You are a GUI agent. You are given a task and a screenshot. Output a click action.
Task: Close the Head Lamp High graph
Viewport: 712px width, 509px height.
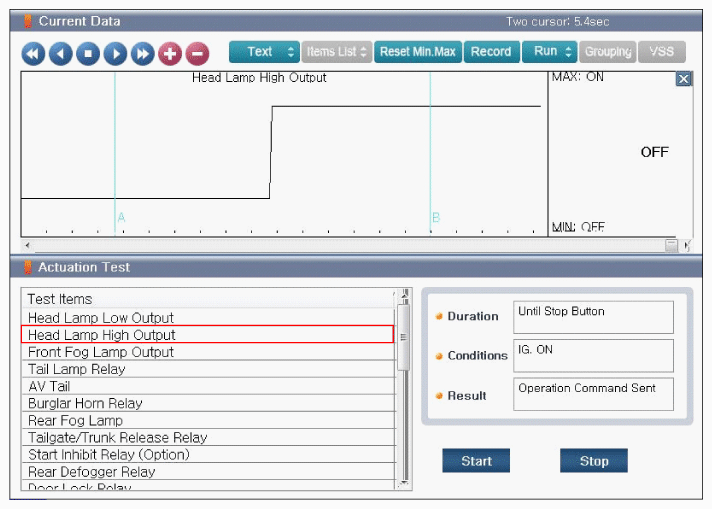[683, 79]
